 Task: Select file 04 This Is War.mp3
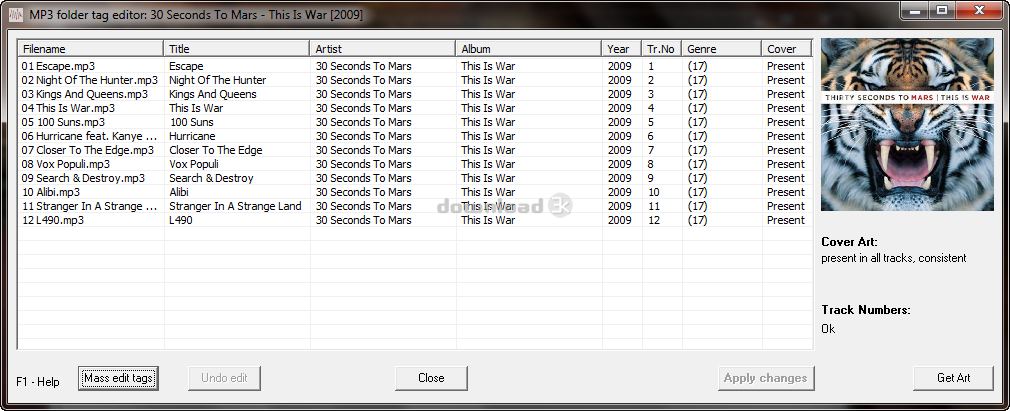68,108
